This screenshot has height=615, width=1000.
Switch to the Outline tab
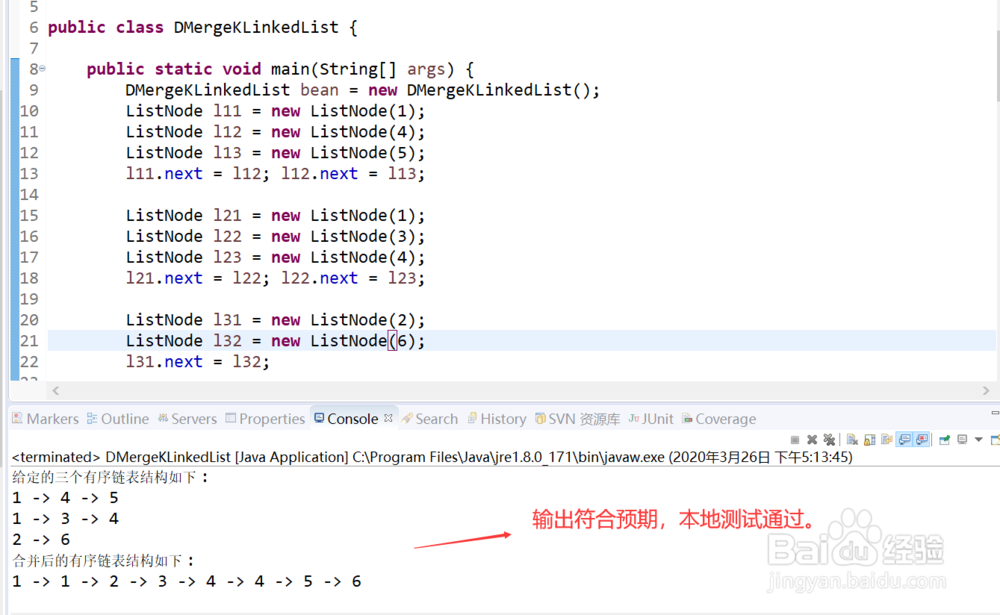118,419
